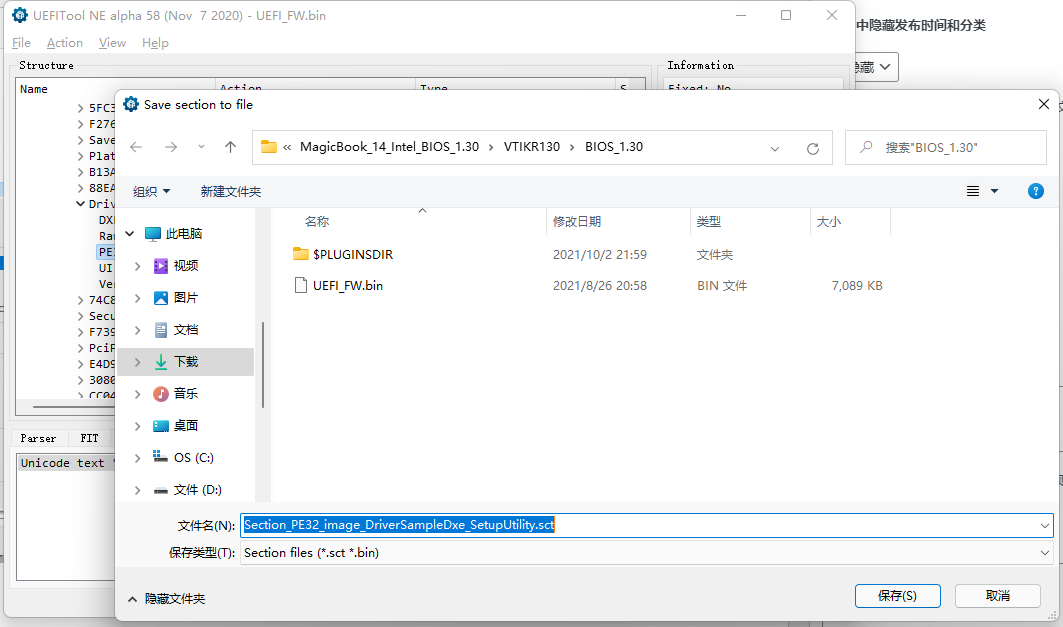Maximize the UEFITool window
Image resolution: width=1063 pixels, height=627 pixels.
[786, 15]
